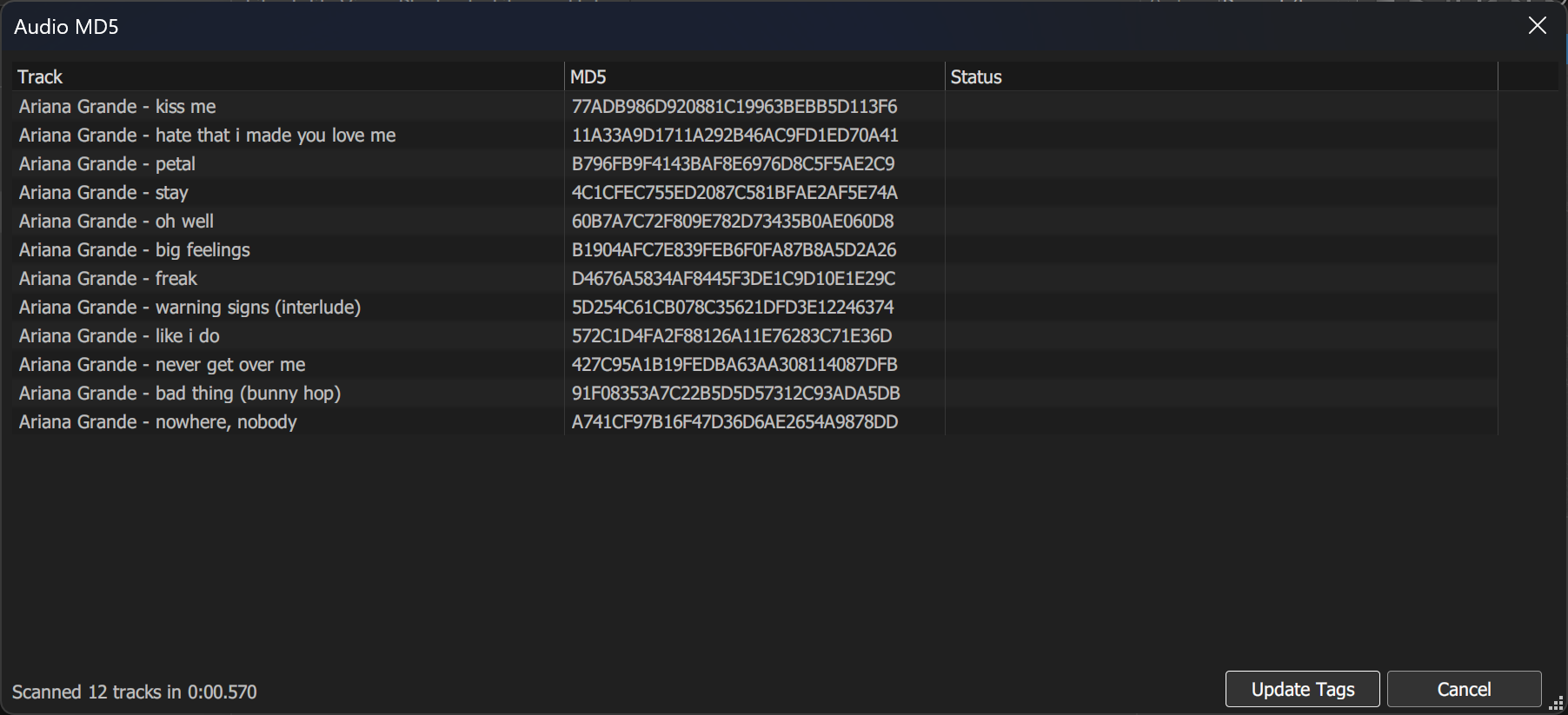Select 'hate that i made you love me' track
This screenshot has width=1568, height=715.
(x=207, y=135)
